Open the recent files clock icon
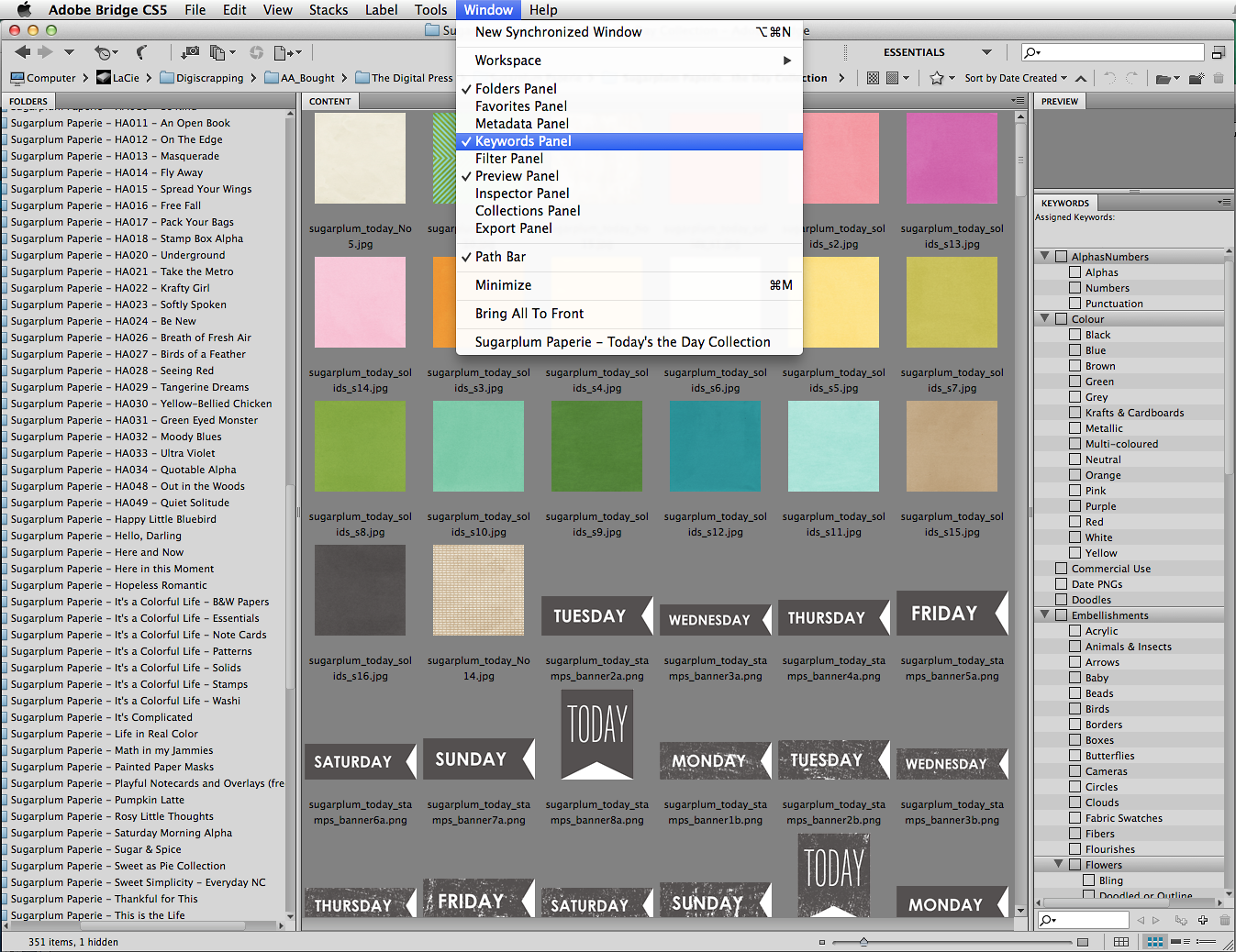The image size is (1236, 952). coord(106,53)
